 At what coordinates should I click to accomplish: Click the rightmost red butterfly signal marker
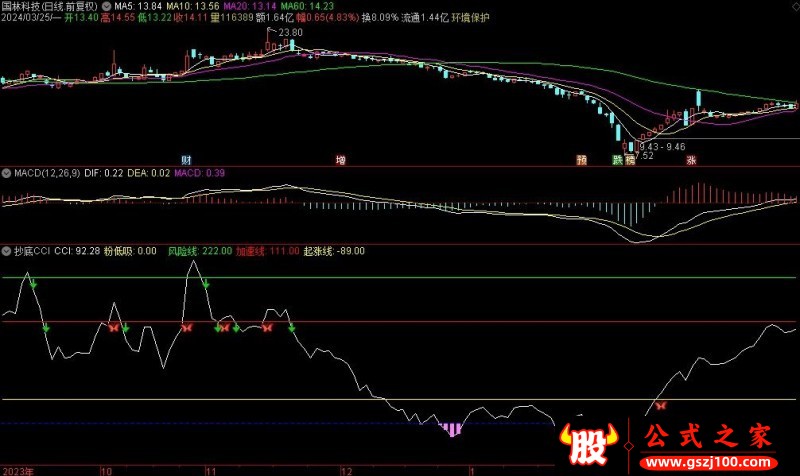tap(660, 405)
